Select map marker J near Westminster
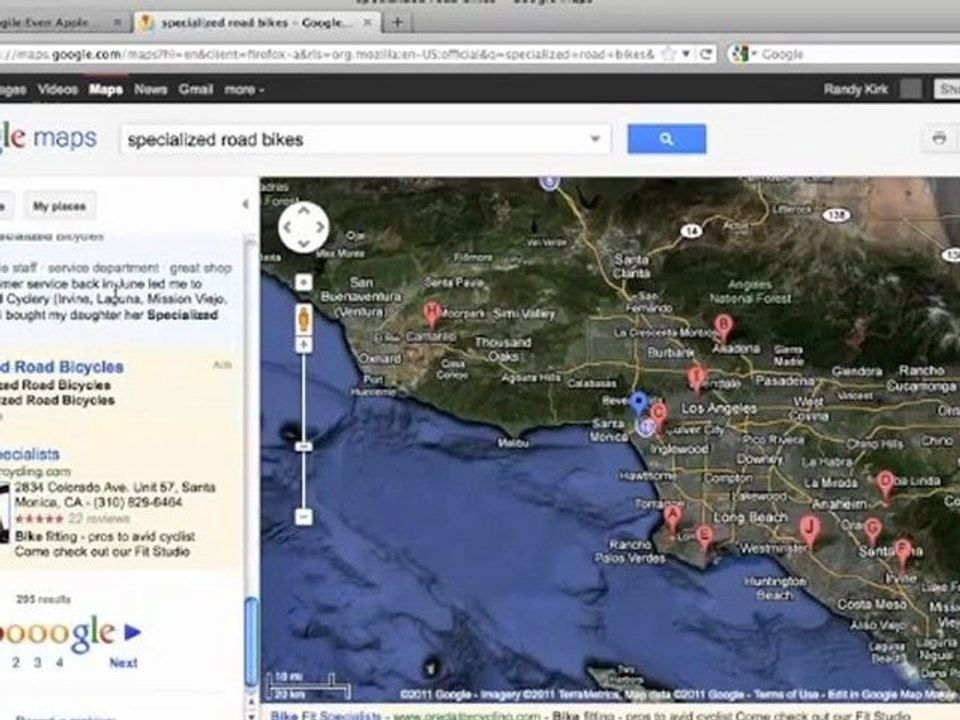The width and height of the screenshot is (960, 720). coord(809,530)
